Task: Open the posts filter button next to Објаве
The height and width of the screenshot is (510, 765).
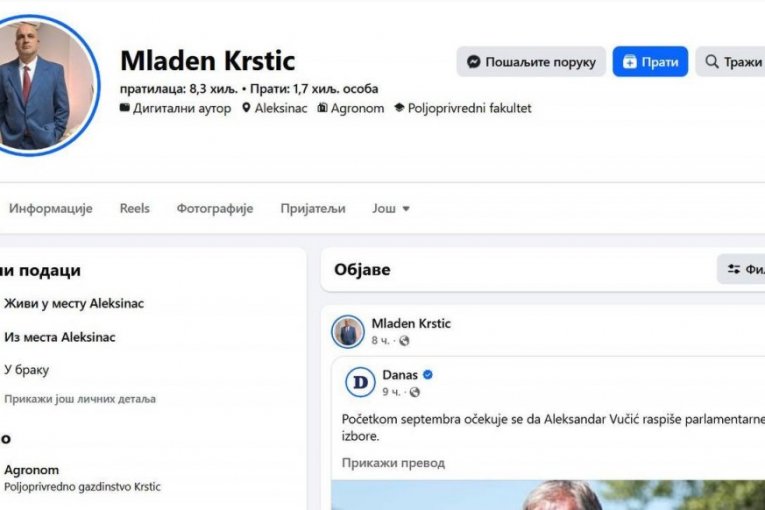Action: pos(741,269)
